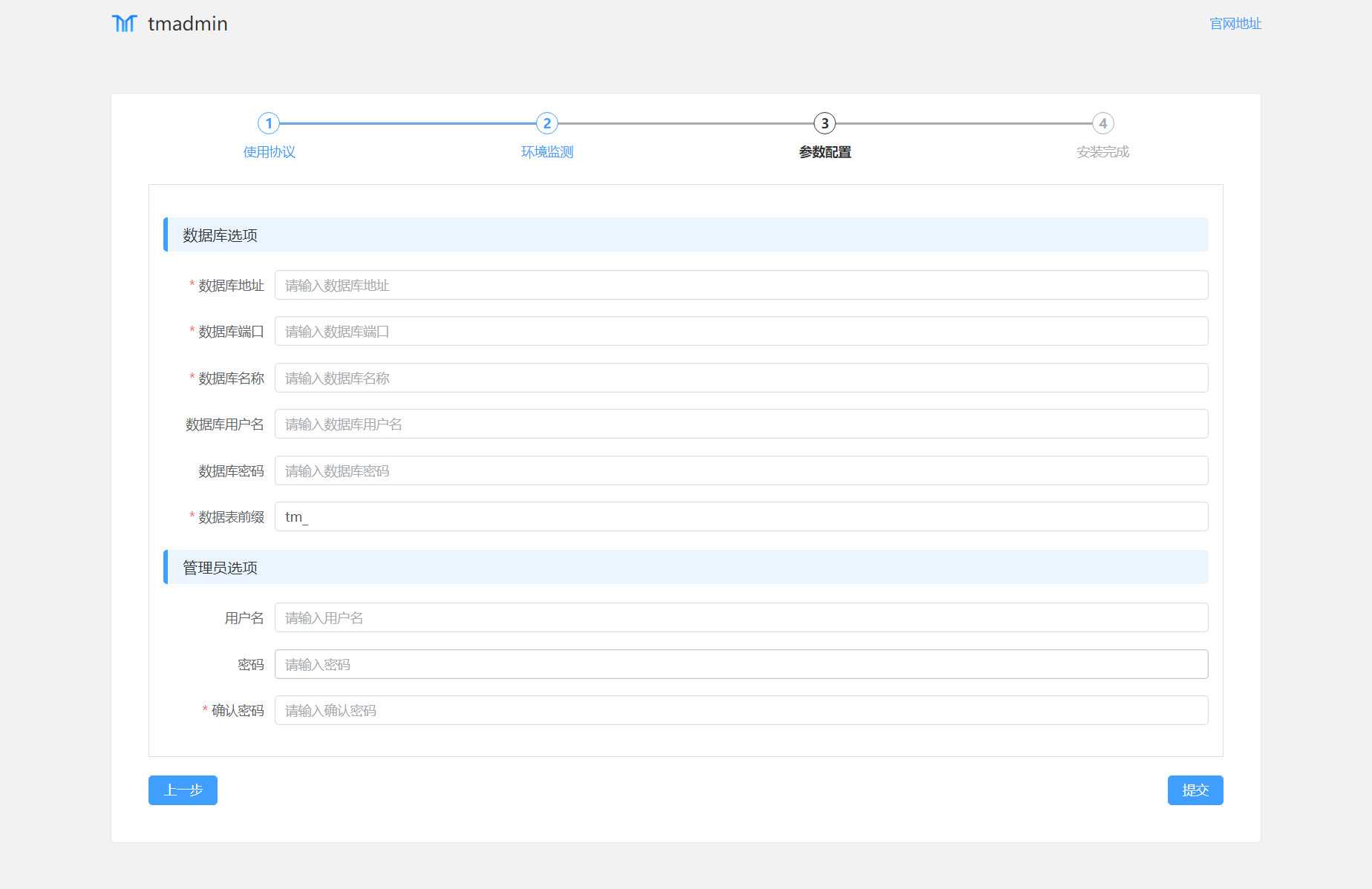Image resolution: width=1372 pixels, height=889 pixels.
Task: Click step 3 circle icon
Action: (x=825, y=123)
